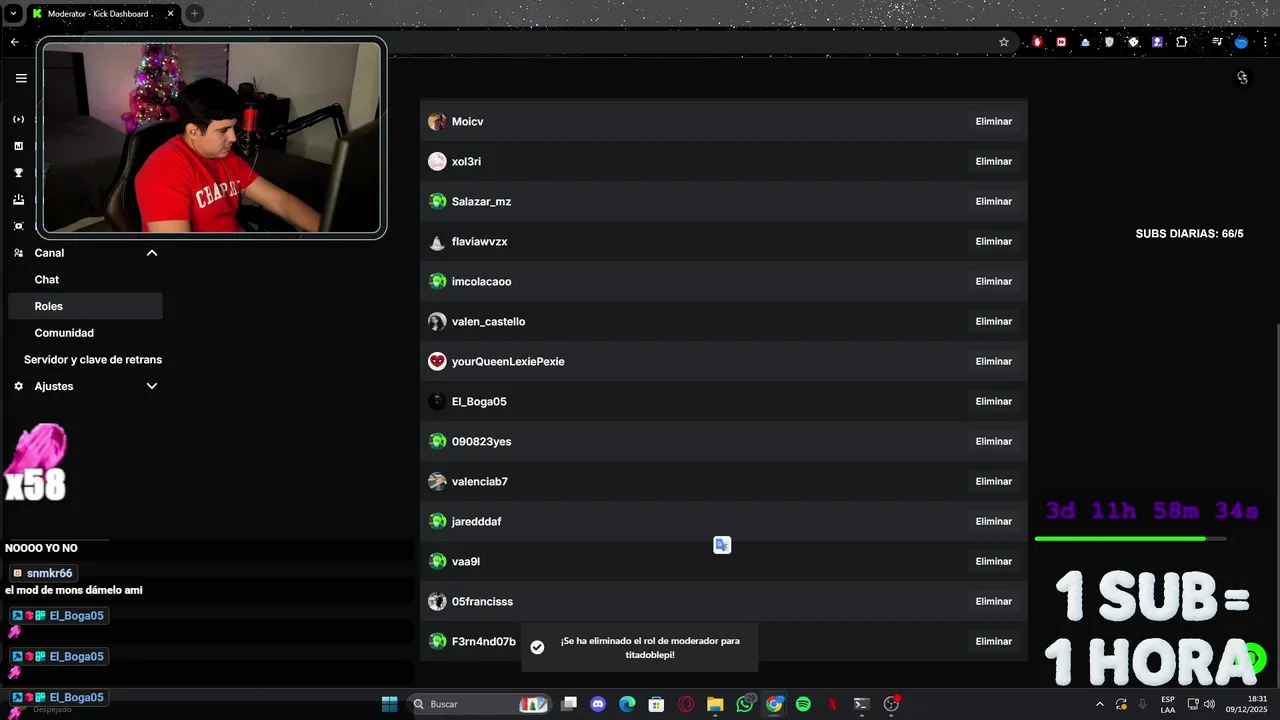Remove 090823yes from moderators
Viewport: 1280px width, 720px height.
[x=994, y=441]
